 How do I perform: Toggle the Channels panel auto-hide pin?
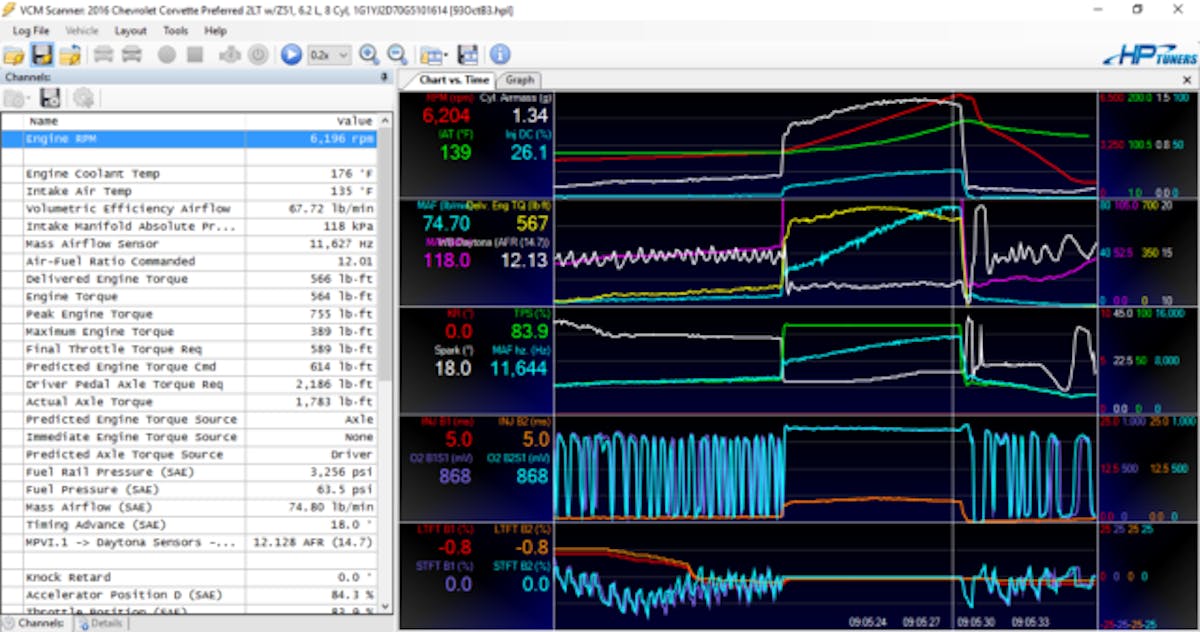385,77
